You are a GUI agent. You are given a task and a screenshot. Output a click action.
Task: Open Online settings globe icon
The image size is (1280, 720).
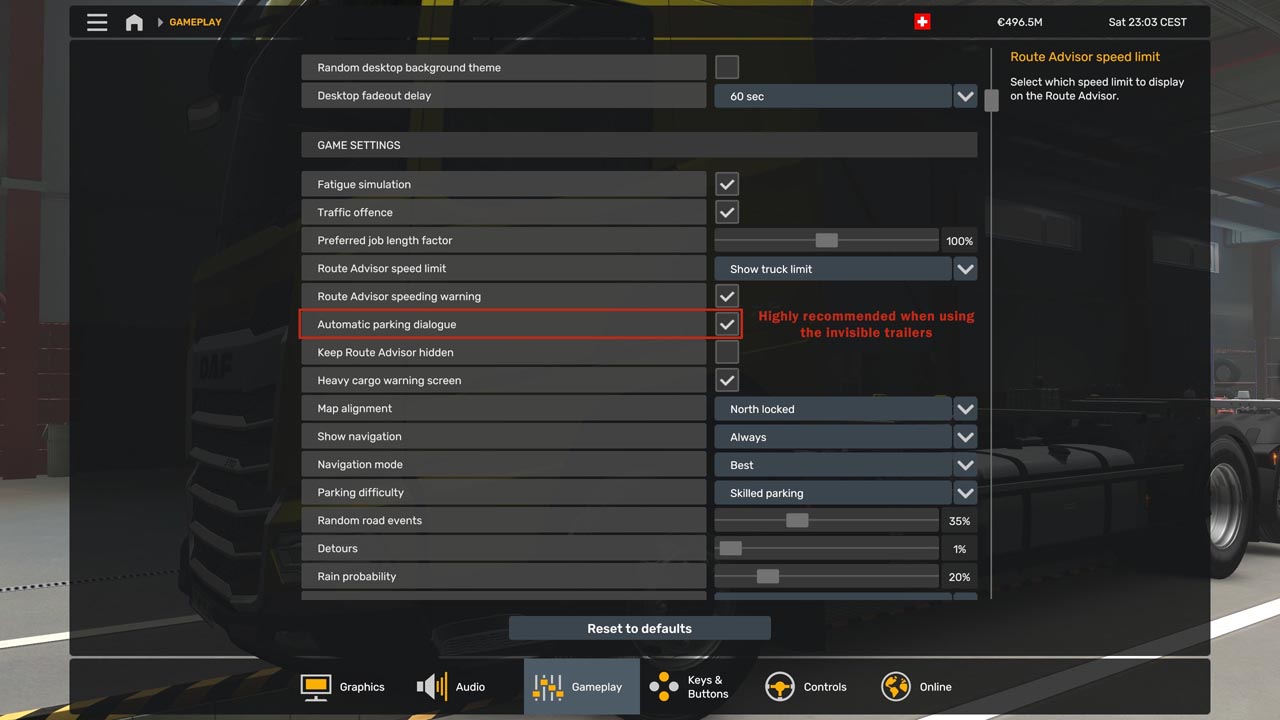tap(896, 687)
